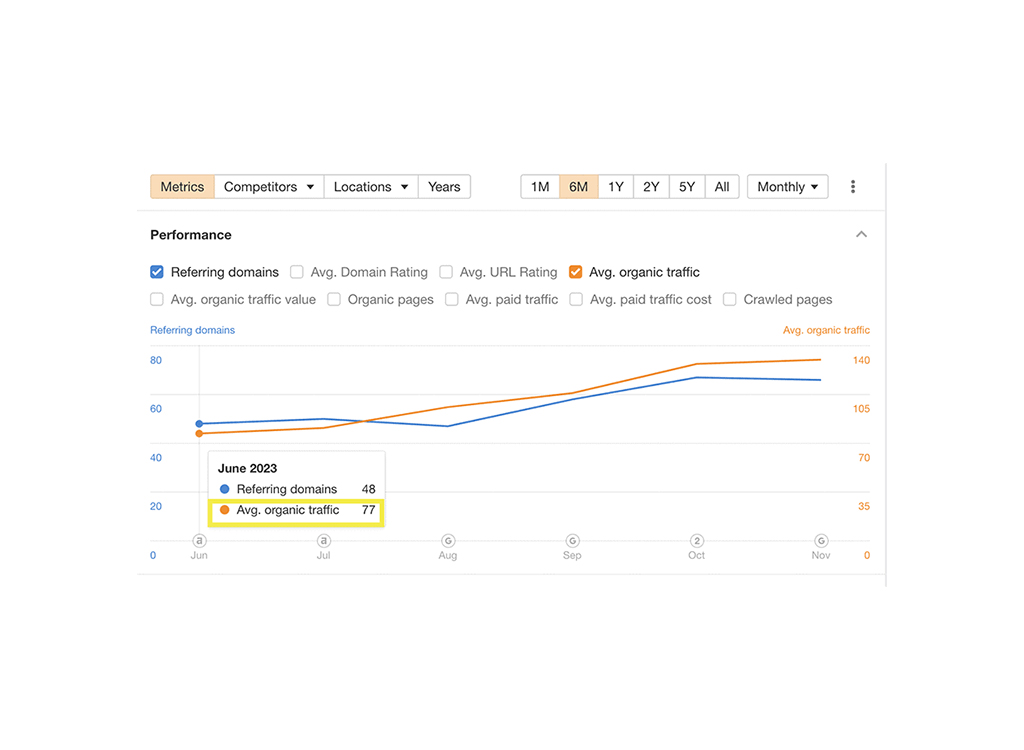The height and width of the screenshot is (750, 1024).
Task: Disable the Avg. organic traffic metric
Action: [576, 272]
